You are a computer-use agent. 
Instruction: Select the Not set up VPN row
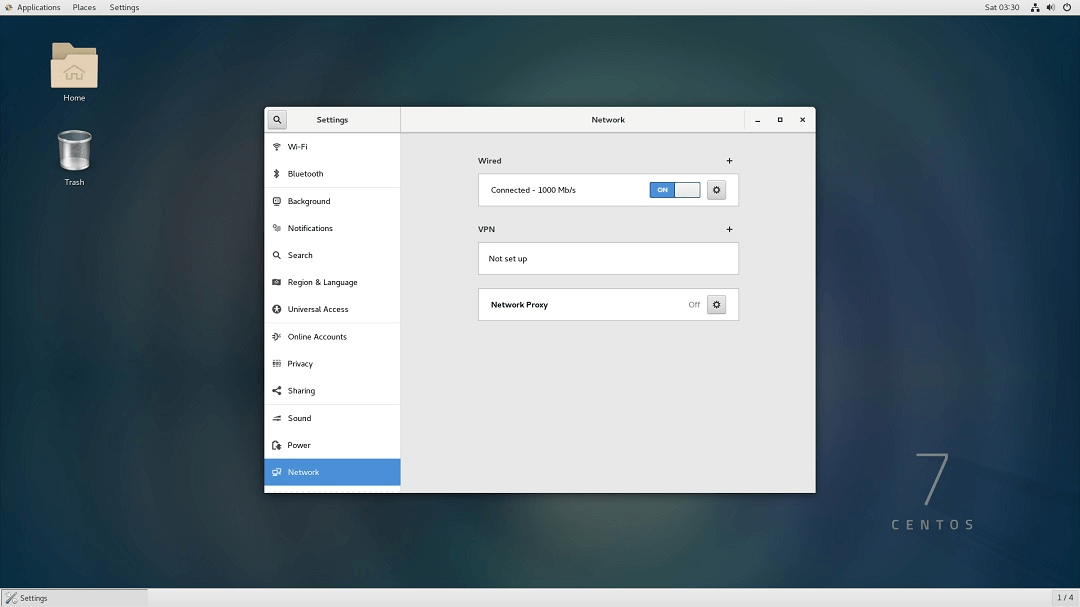pos(608,258)
